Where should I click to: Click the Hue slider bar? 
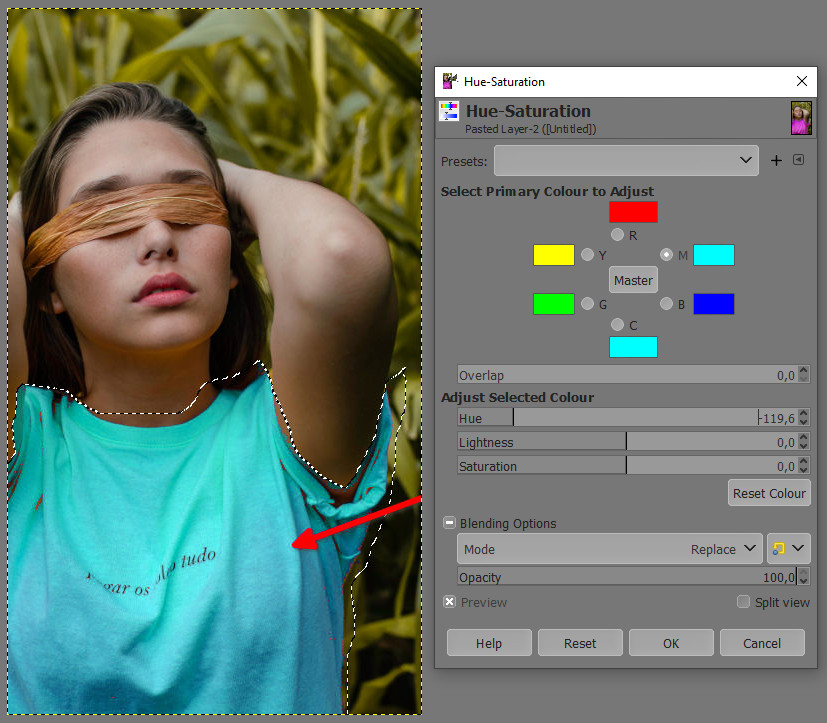tap(627, 418)
